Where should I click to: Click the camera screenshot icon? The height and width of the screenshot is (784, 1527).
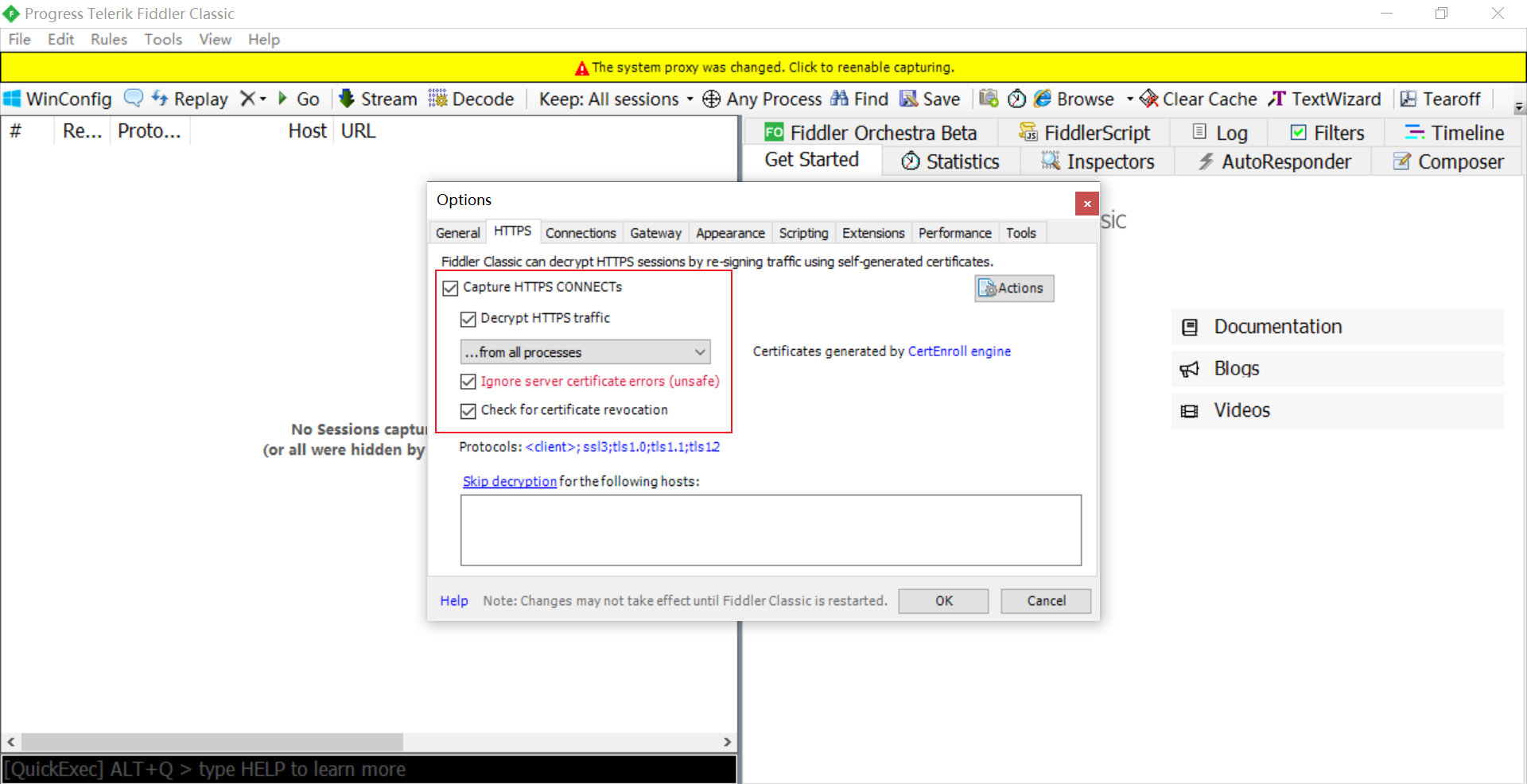(x=989, y=98)
